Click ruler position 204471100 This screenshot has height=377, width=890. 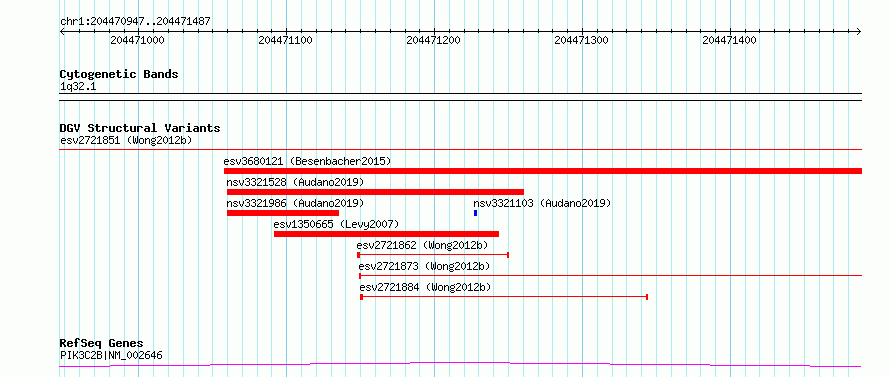click(285, 40)
